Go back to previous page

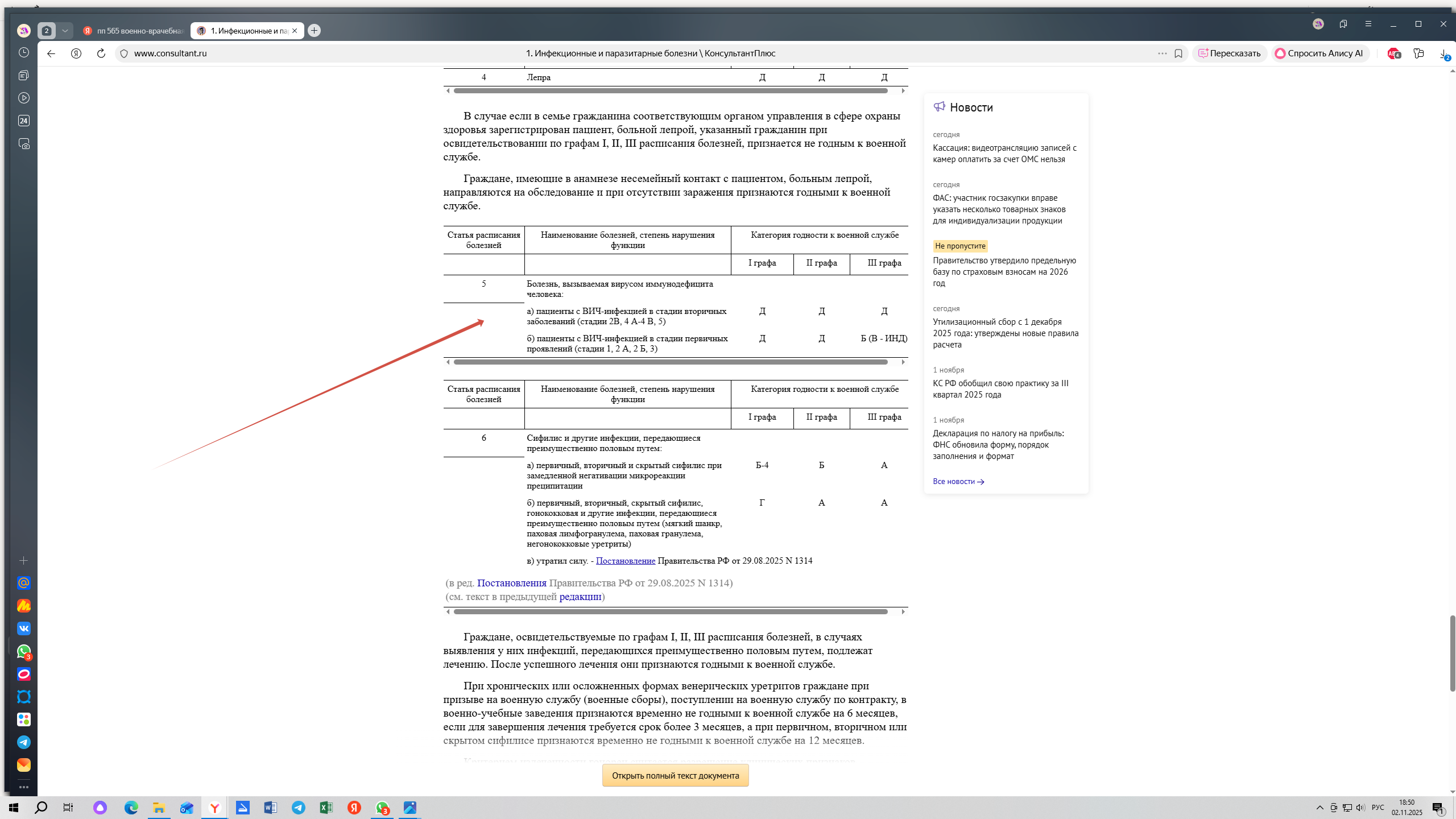pyautogui.click(x=51, y=53)
